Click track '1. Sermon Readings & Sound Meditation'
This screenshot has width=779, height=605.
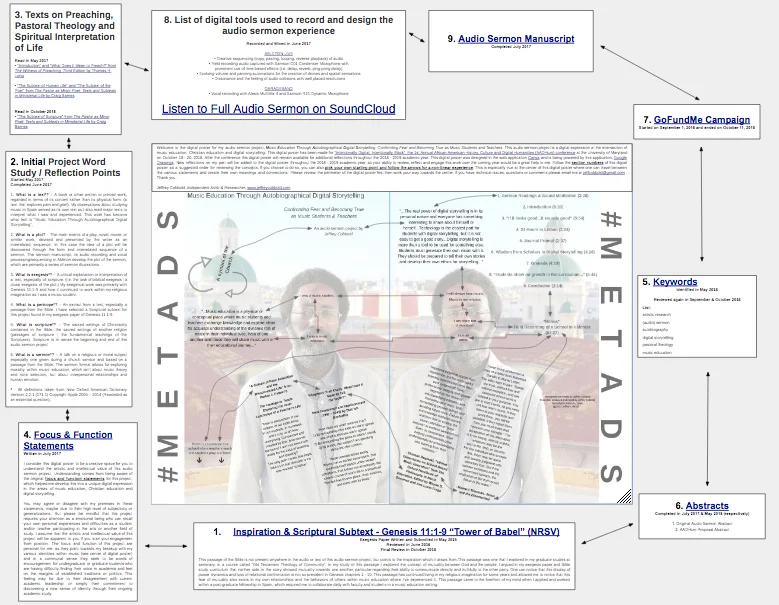coord(543,196)
